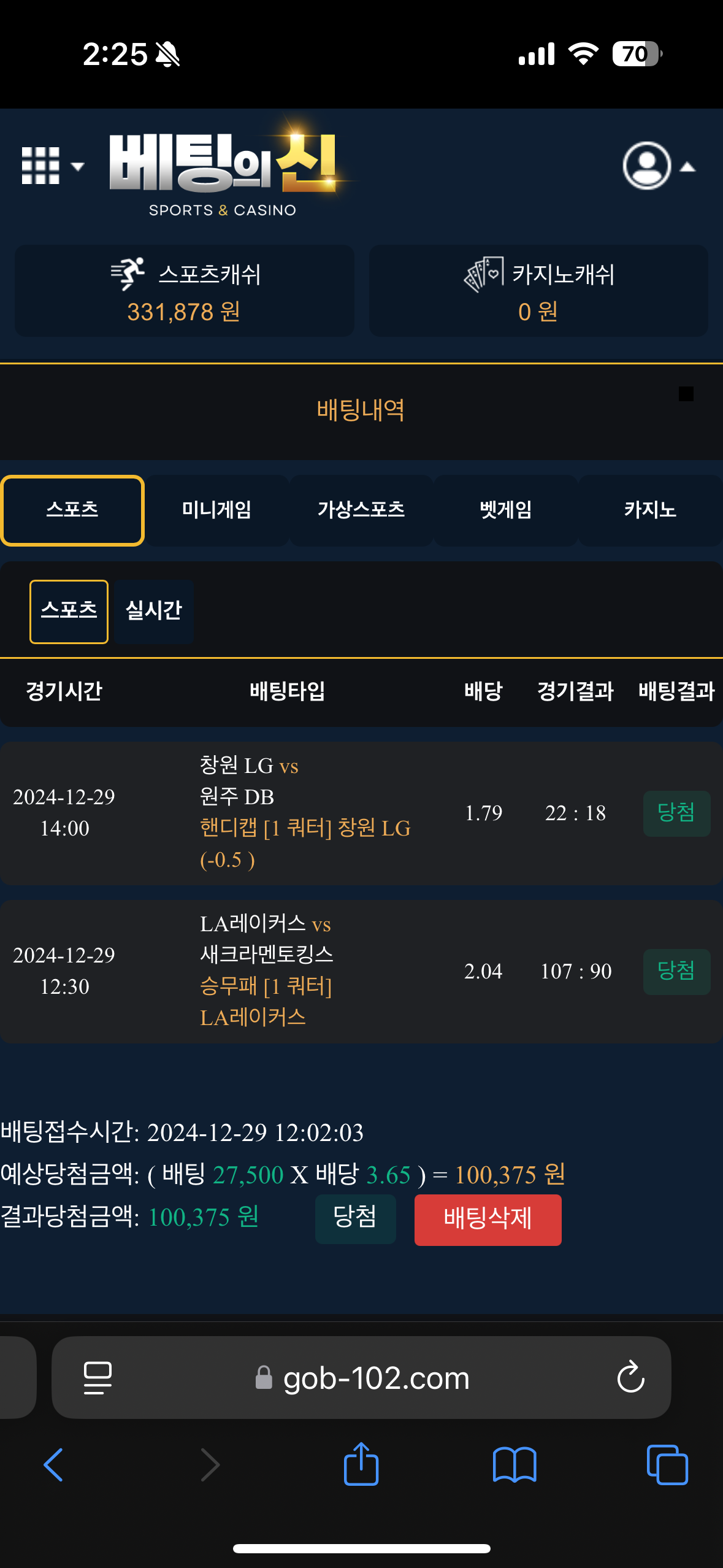723x1568 pixels.
Task: Reload the page in Safari
Action: pyautogui.click(x=630, y=1378)
